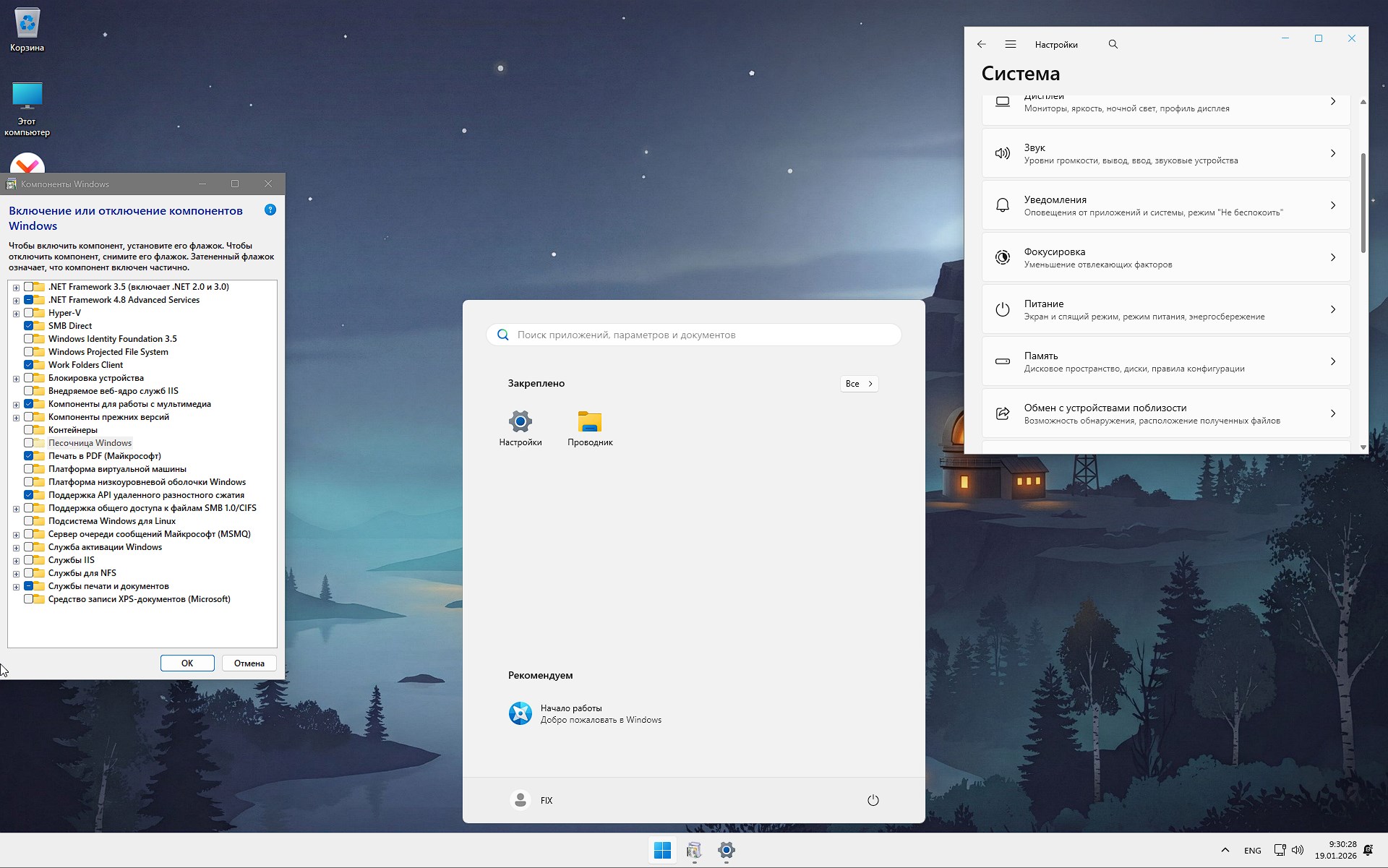This screenshot has width=1388, height=868.
Task: Expand Компоненты прежних версий node
Action: (16, 418)
